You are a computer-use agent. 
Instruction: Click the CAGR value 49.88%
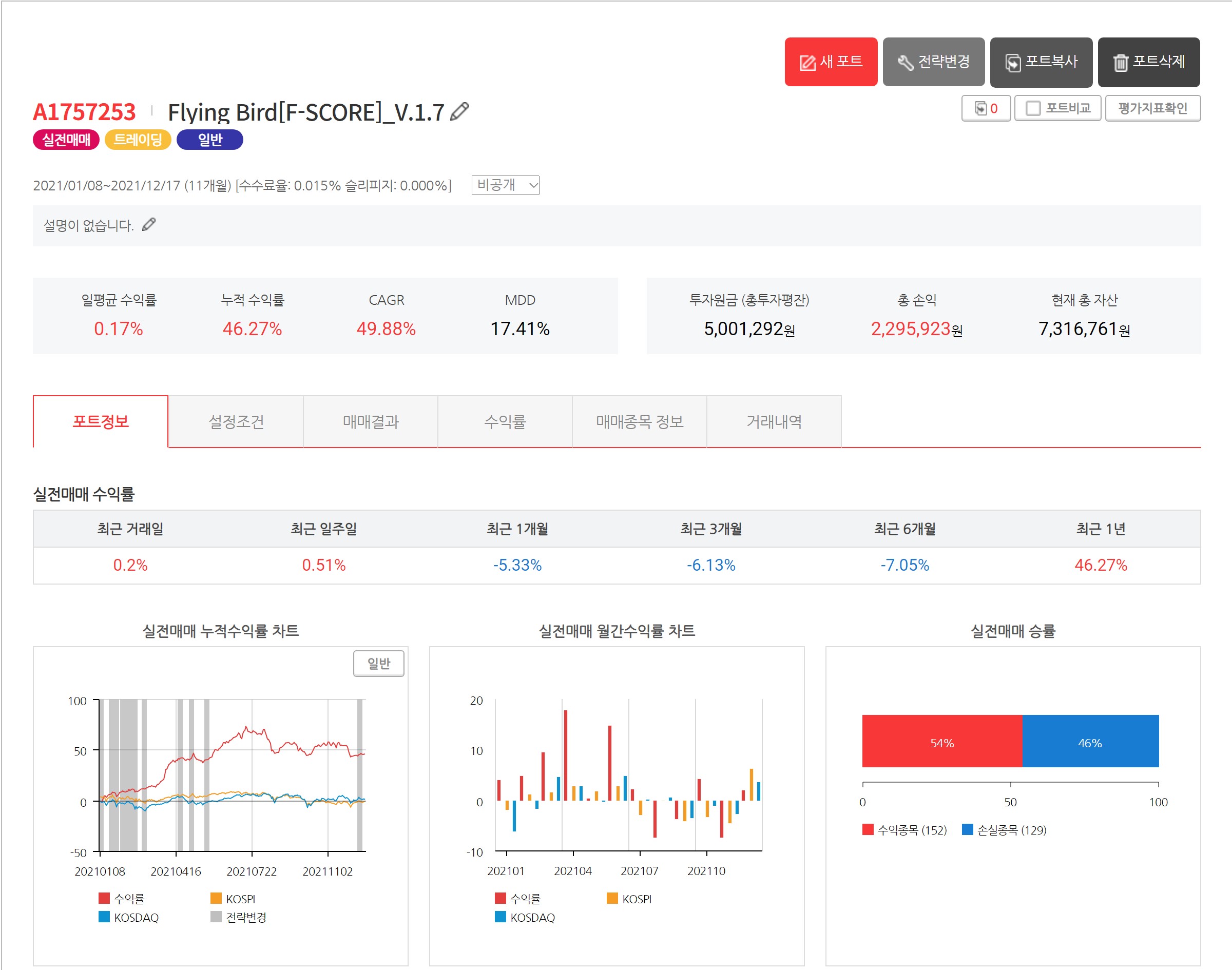[386, 328]
